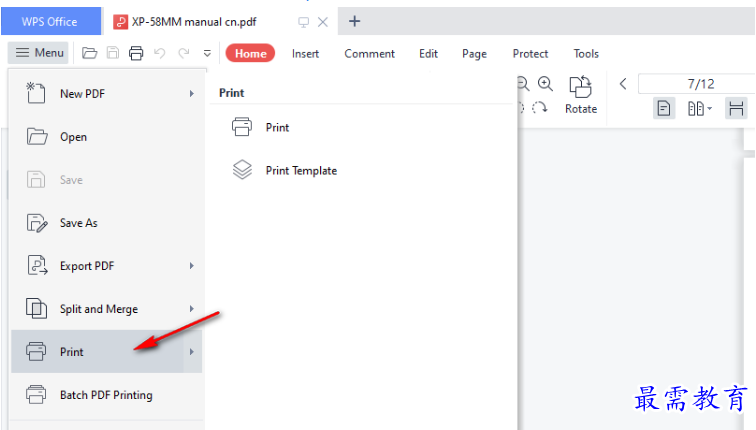Click the Print toolbar icon
756x430 pixels.
(x=136, y=53)
